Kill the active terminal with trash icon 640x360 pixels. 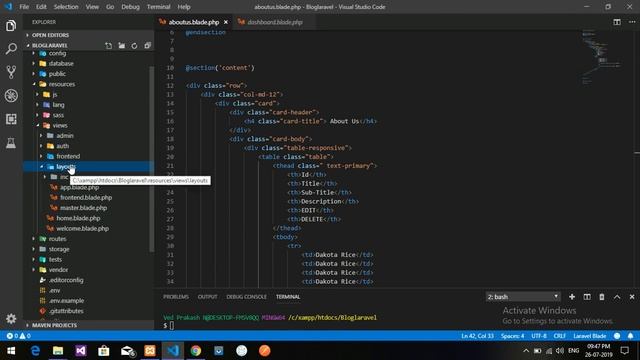click(x=602, y=297)
